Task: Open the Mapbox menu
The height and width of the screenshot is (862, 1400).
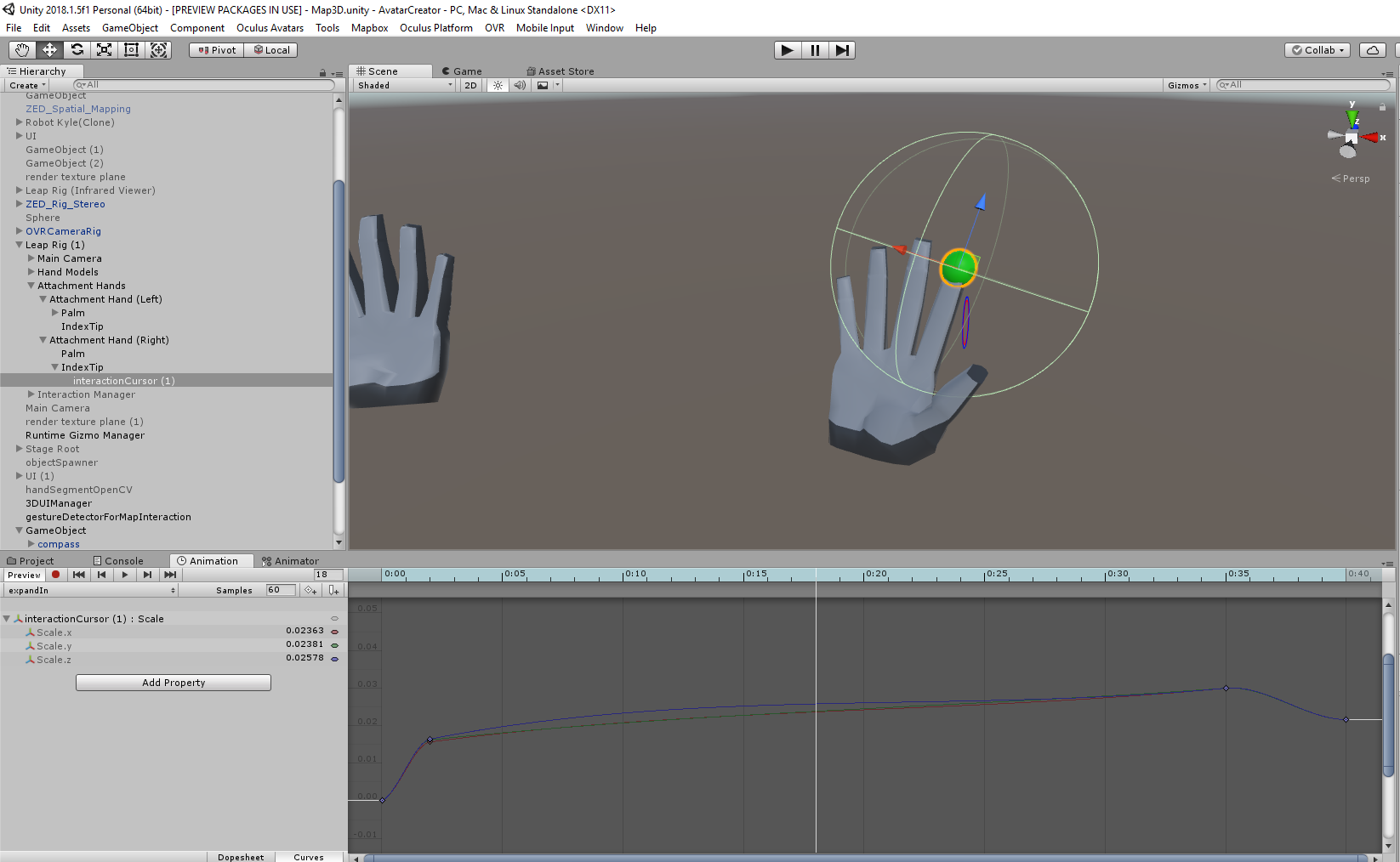Action: click(x=369, y=28)
